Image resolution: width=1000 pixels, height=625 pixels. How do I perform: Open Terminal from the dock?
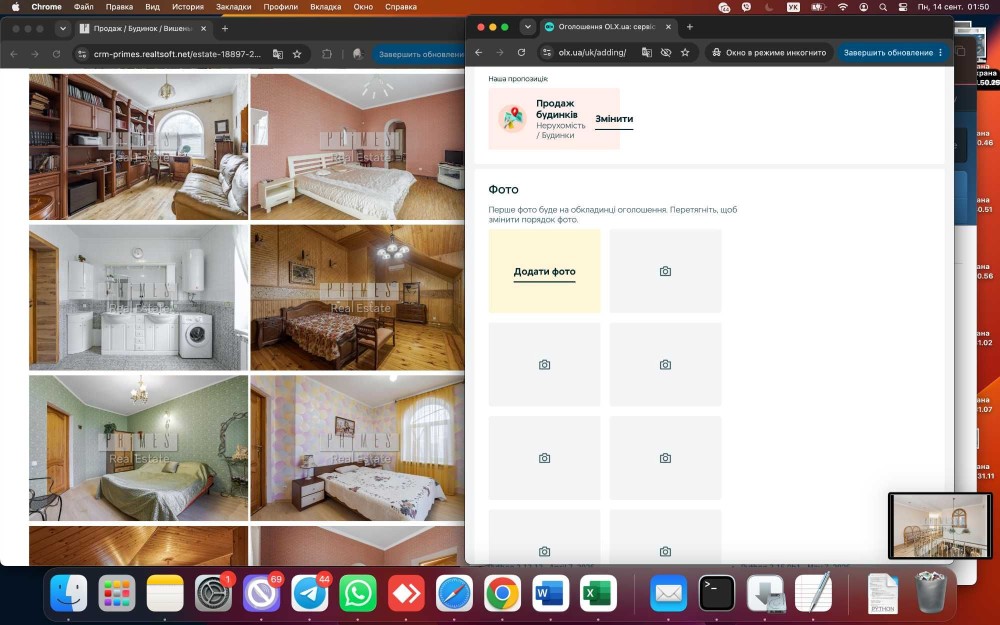(x=717, y=594)
